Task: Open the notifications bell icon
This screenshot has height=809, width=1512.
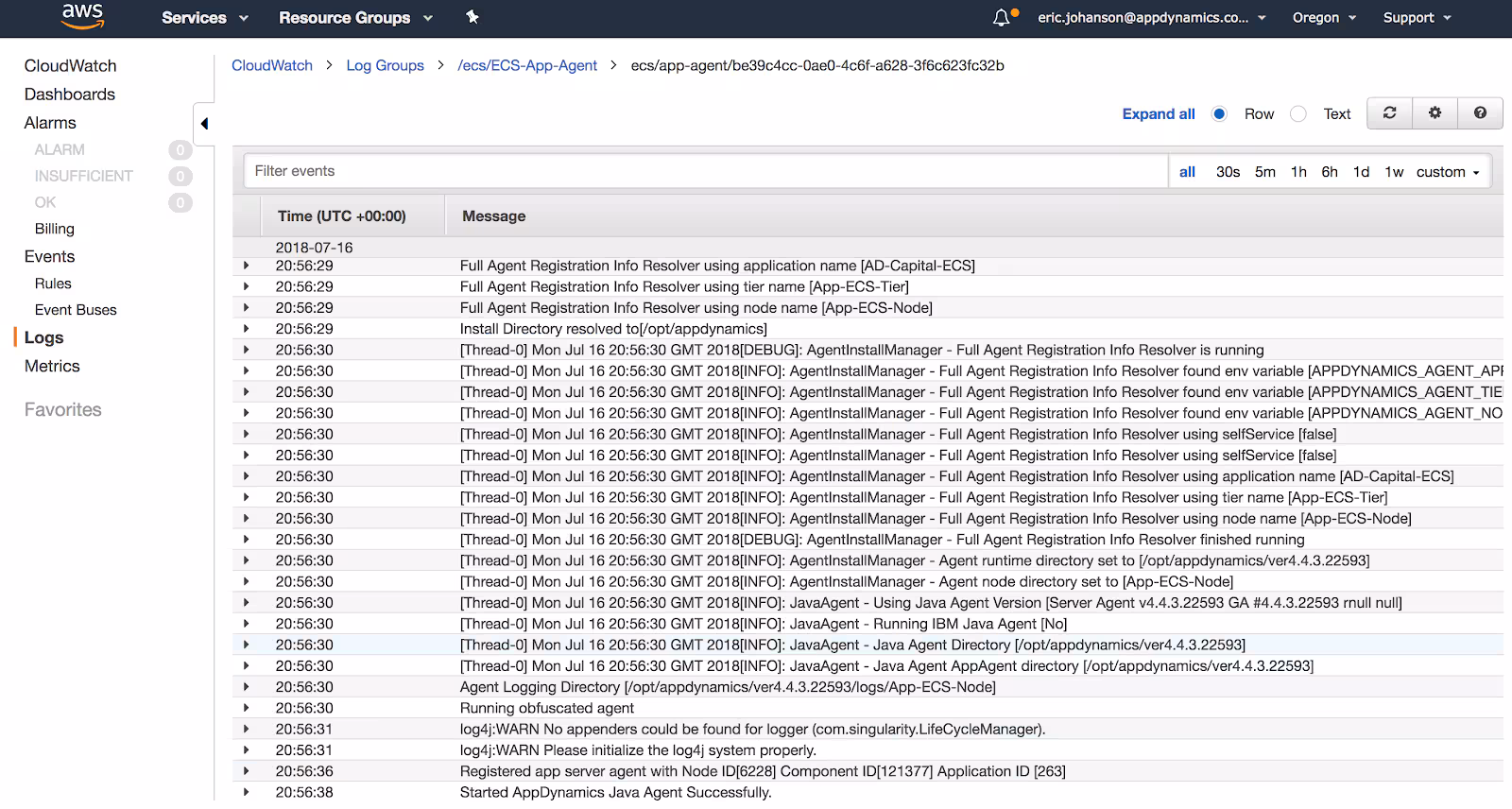Action: pos(1002,18)
